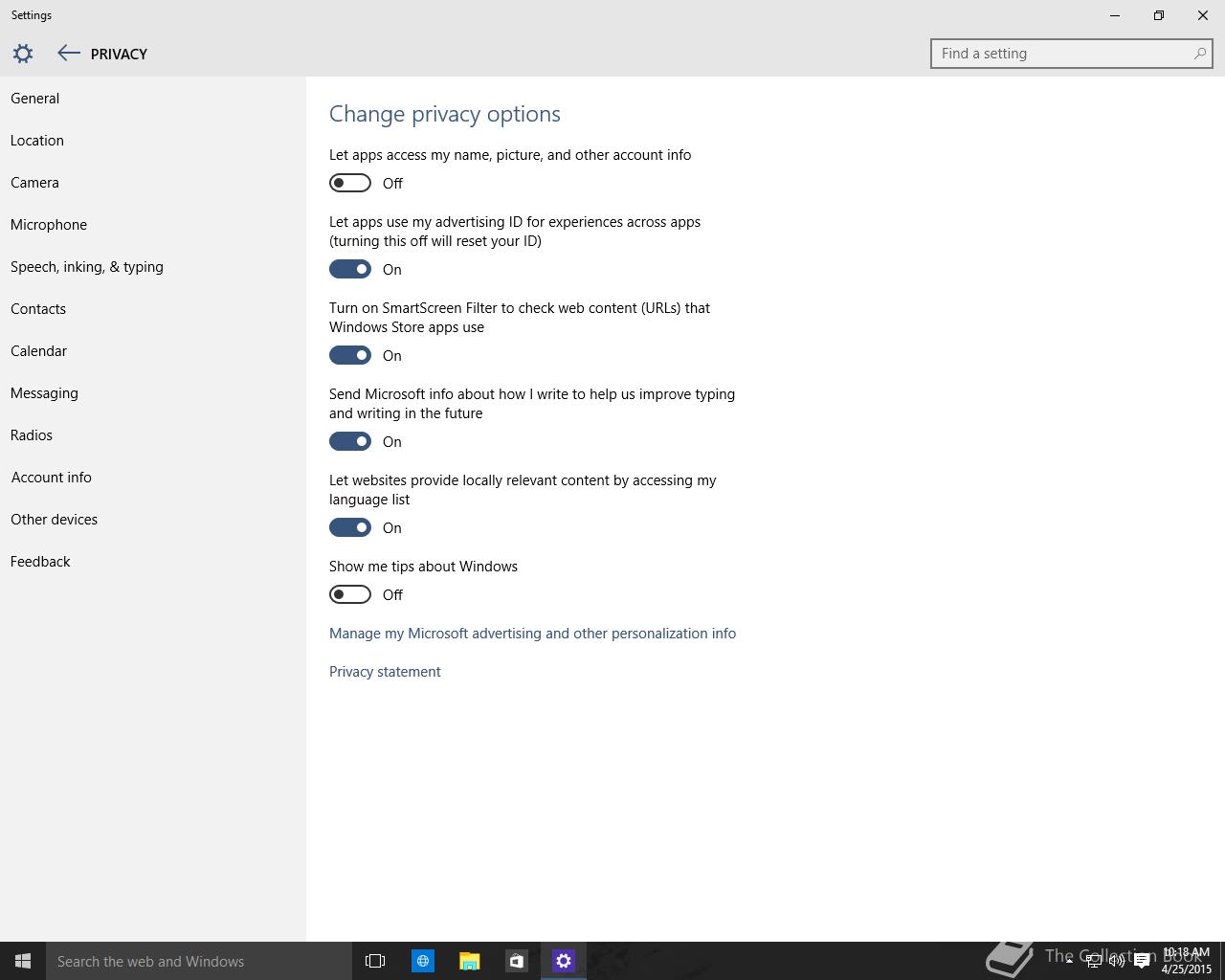Viewport: 1225px width, 980px height.
Task: Click the Show desktop strip at taskbar end
Action: pyautogui.click(x=1222, y=961)
